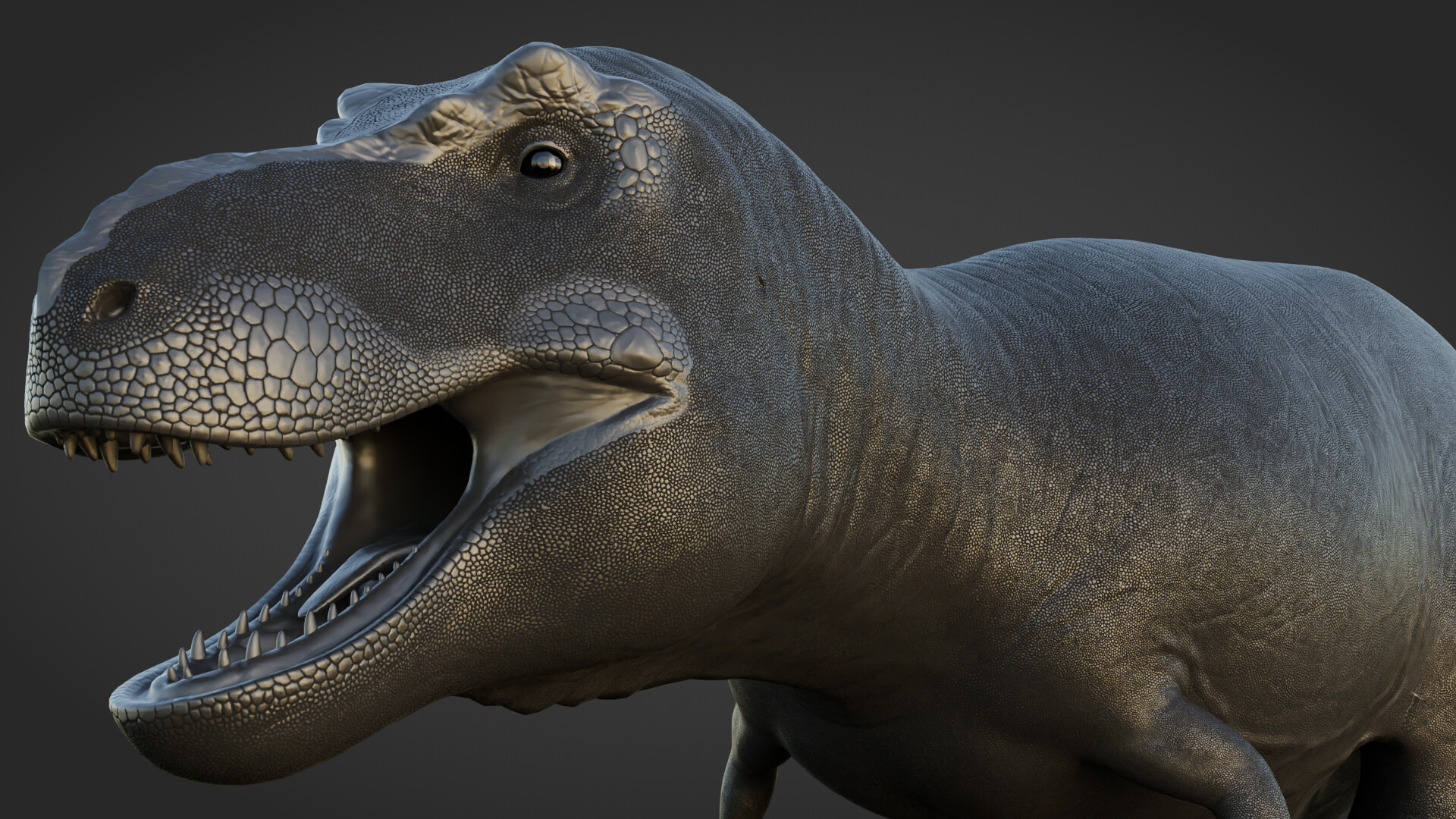1456x819 pixels.
Task: Click the dinosaur's eye
Action: click(543, 162)
